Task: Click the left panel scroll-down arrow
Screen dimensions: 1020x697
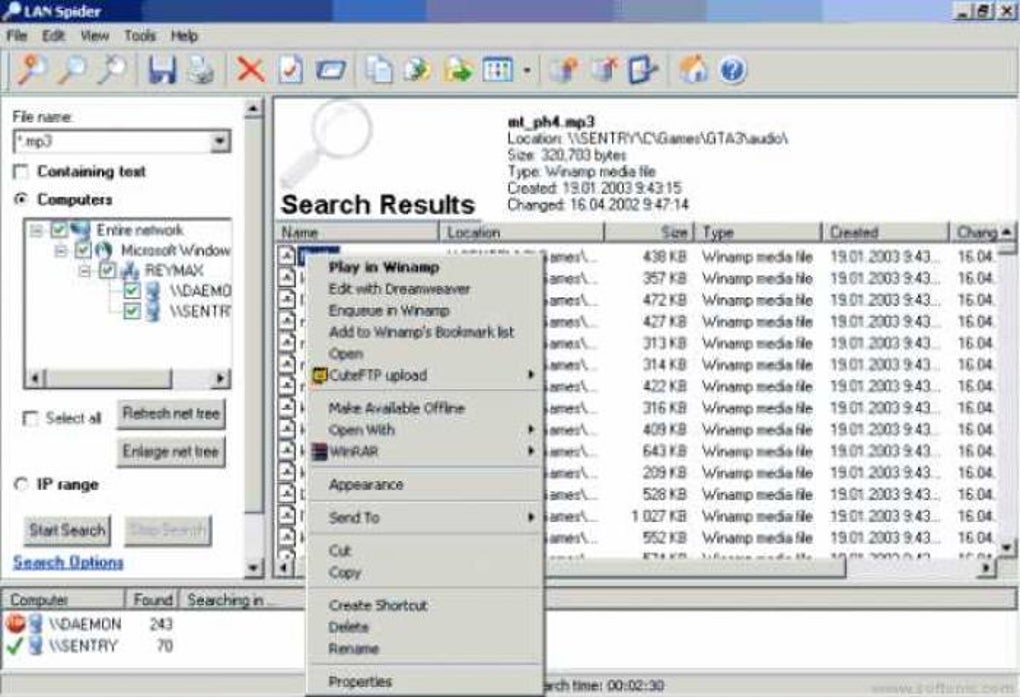Action: [x=254, y=568]
